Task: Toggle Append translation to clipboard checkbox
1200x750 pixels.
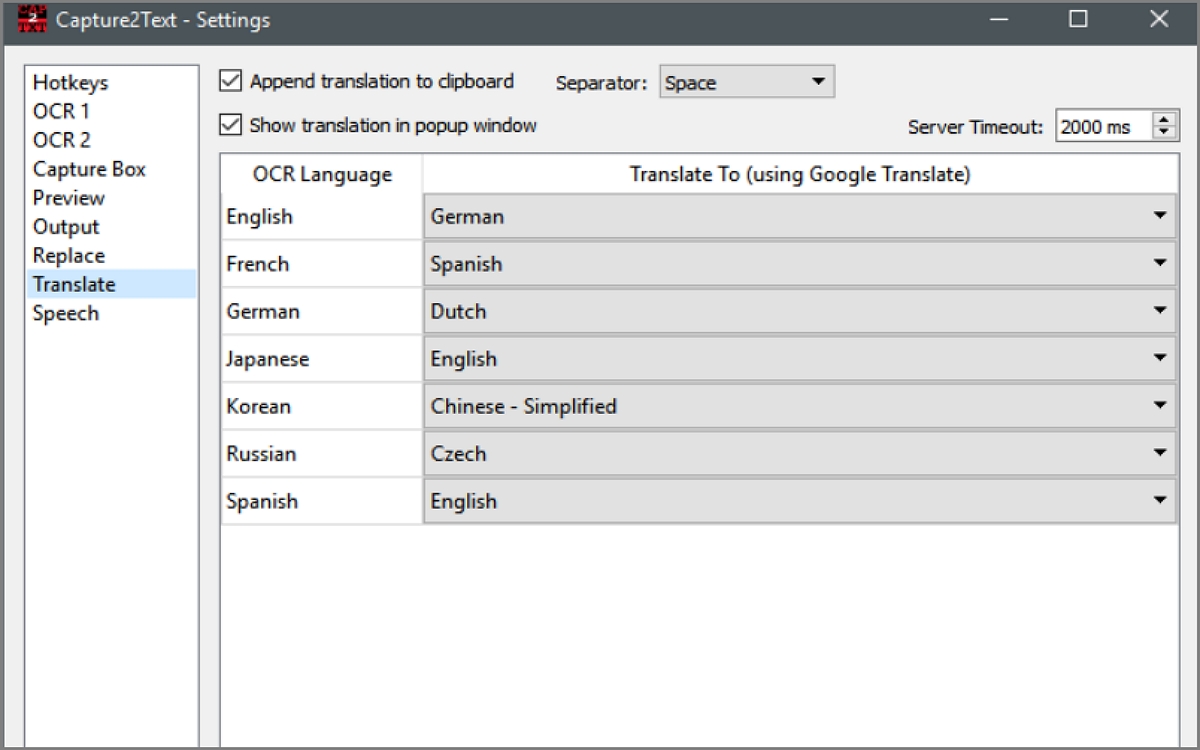Action: click(x=231, y=81)
